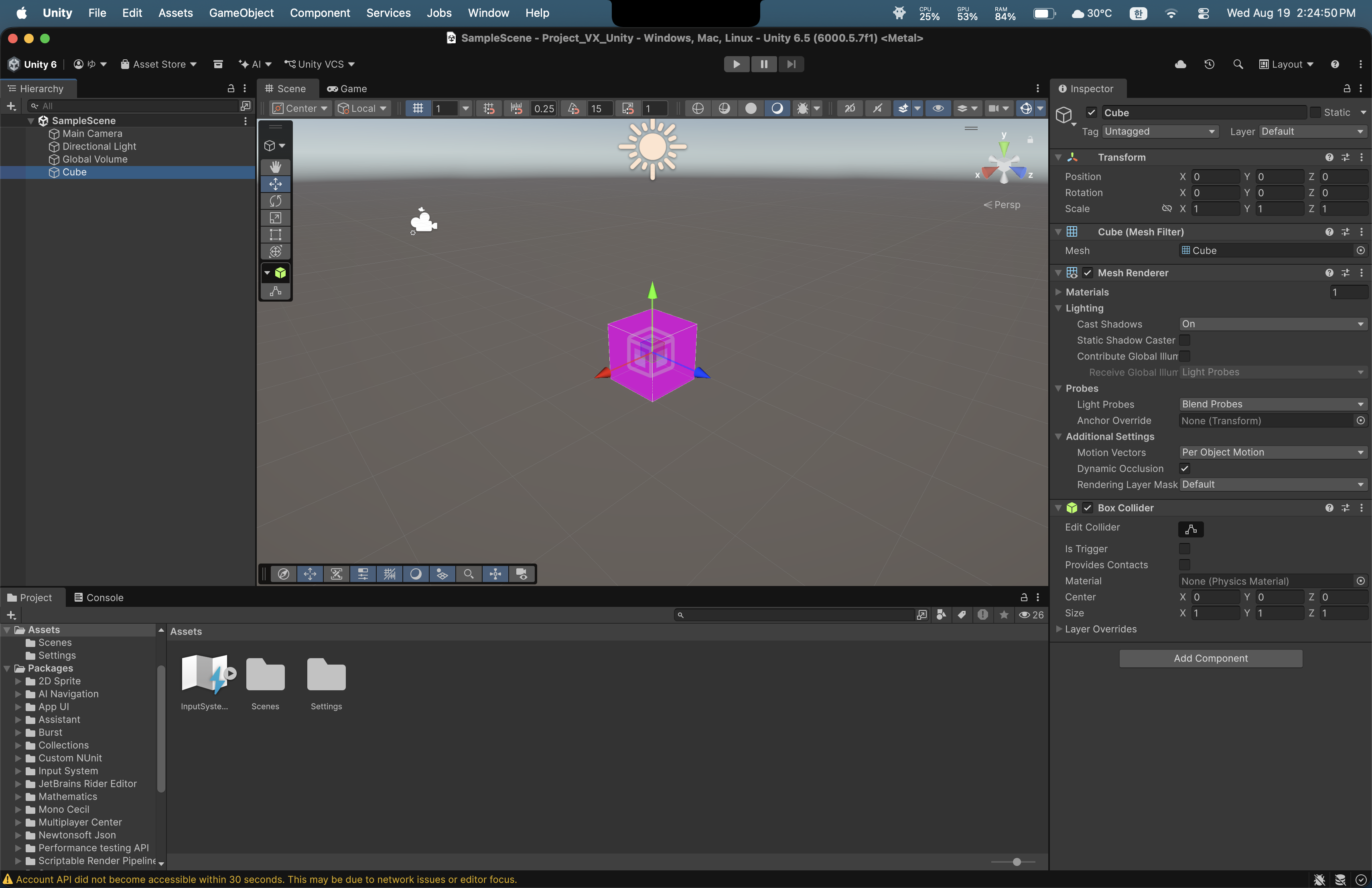The height and width of the screenshot is (888, 1372).
Task: Toggle favorites star in Project toolbar
Action: [1004, 615]
